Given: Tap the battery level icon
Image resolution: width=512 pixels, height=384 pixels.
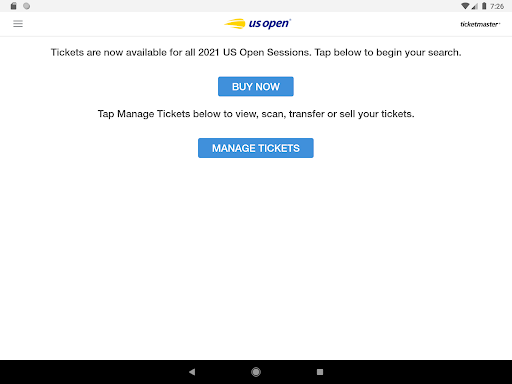Looking at the screenshot, I should 484,6.
